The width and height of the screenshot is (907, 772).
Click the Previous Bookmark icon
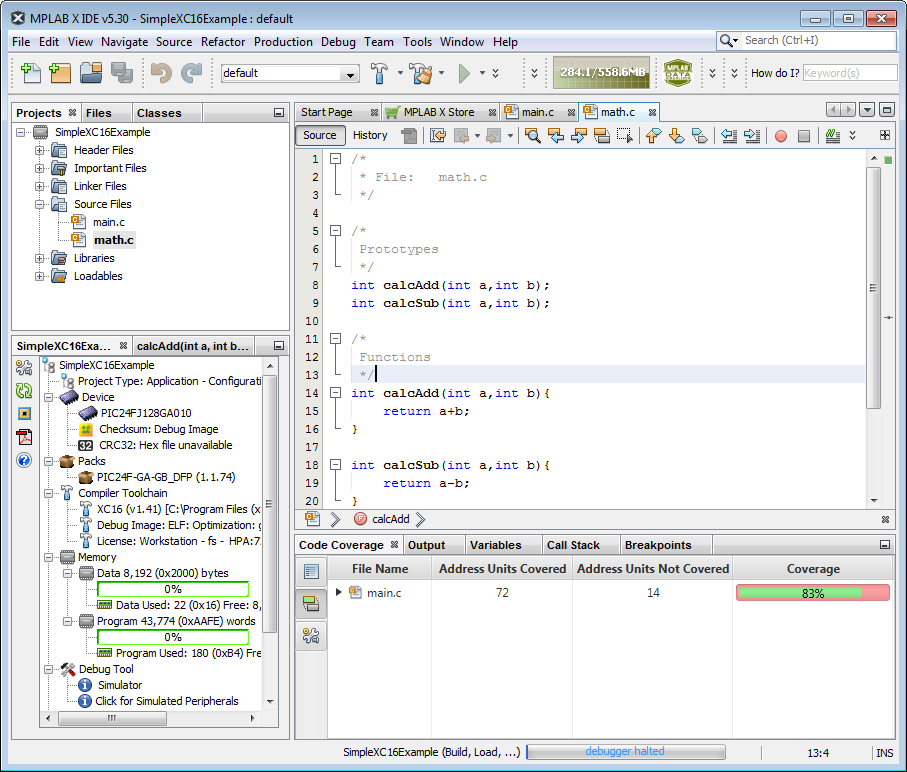pyautogui.click(x=653, y=135)
